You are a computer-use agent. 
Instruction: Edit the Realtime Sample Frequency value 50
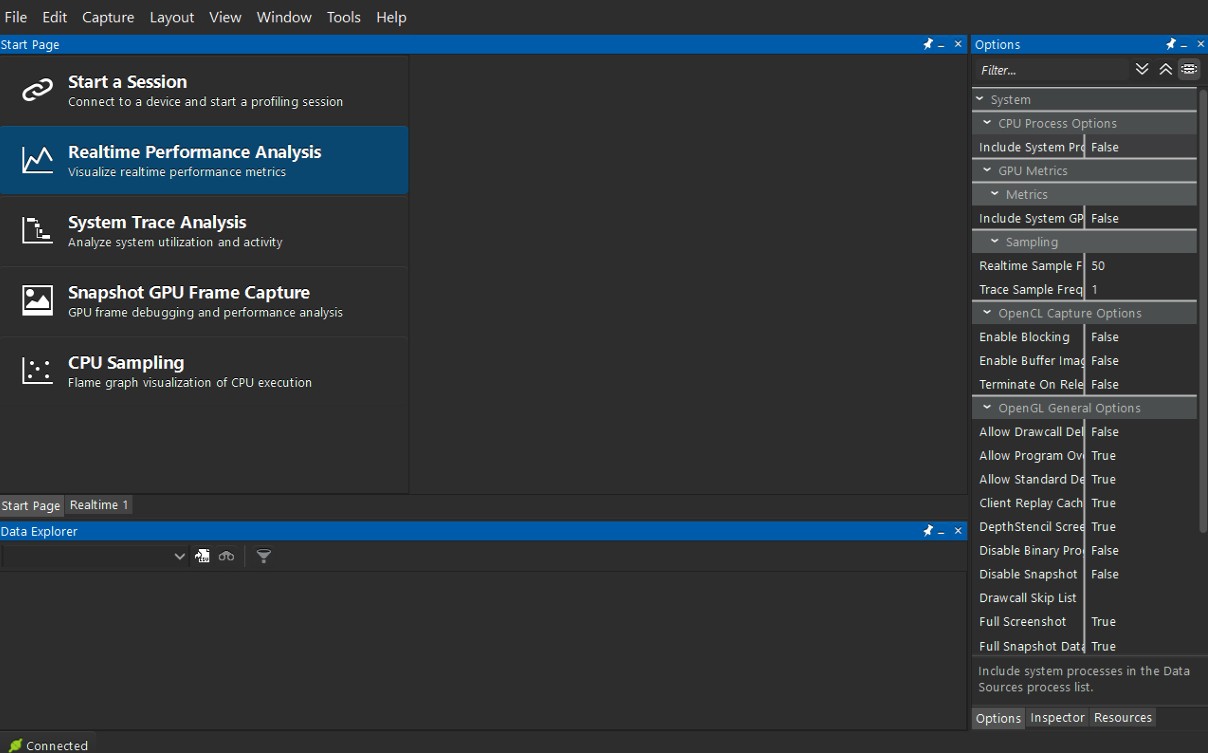[1141, 266]
